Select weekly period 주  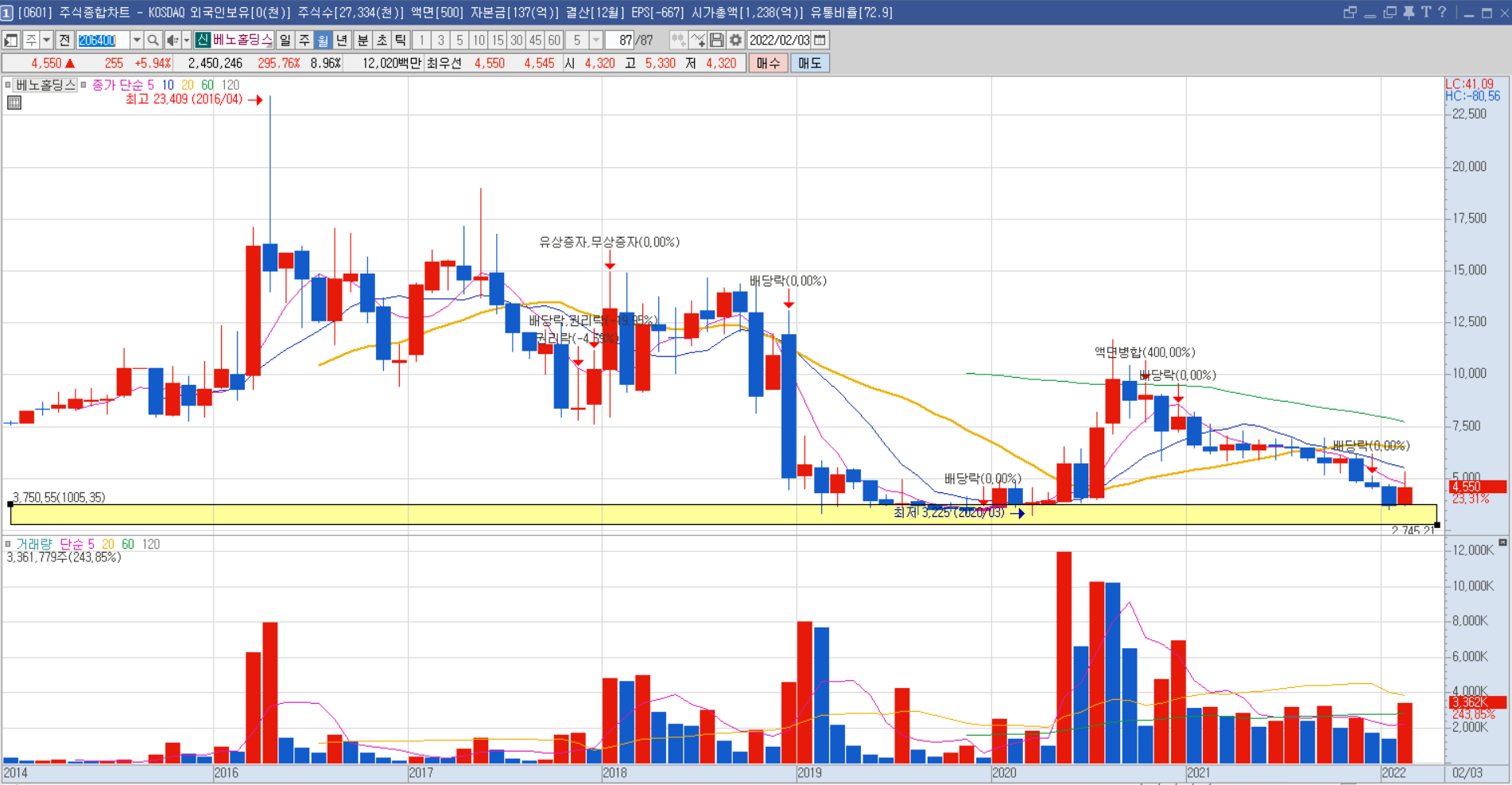pos(304,40)
